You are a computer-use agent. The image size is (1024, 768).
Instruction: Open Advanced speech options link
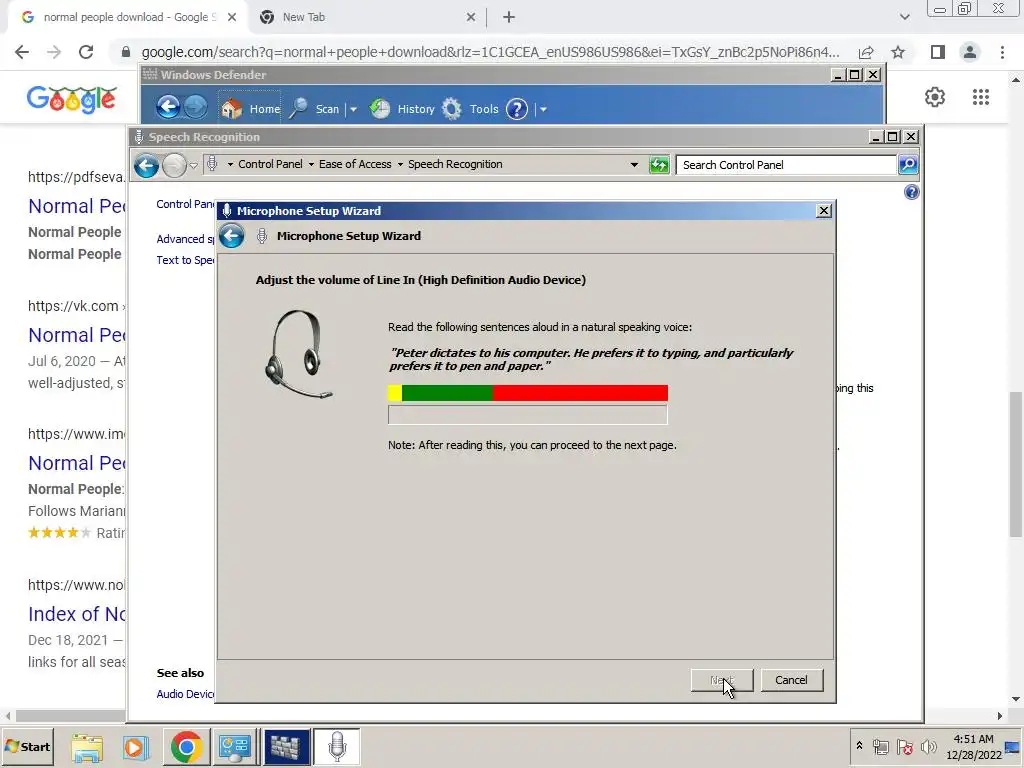click(x=185, y=239)
